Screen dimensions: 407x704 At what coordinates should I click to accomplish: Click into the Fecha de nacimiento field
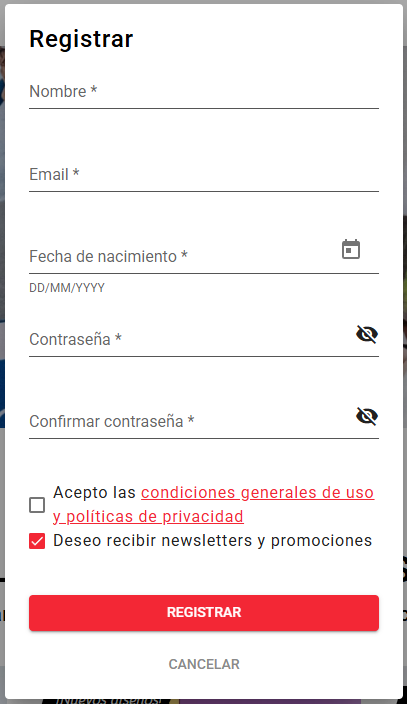184,256
